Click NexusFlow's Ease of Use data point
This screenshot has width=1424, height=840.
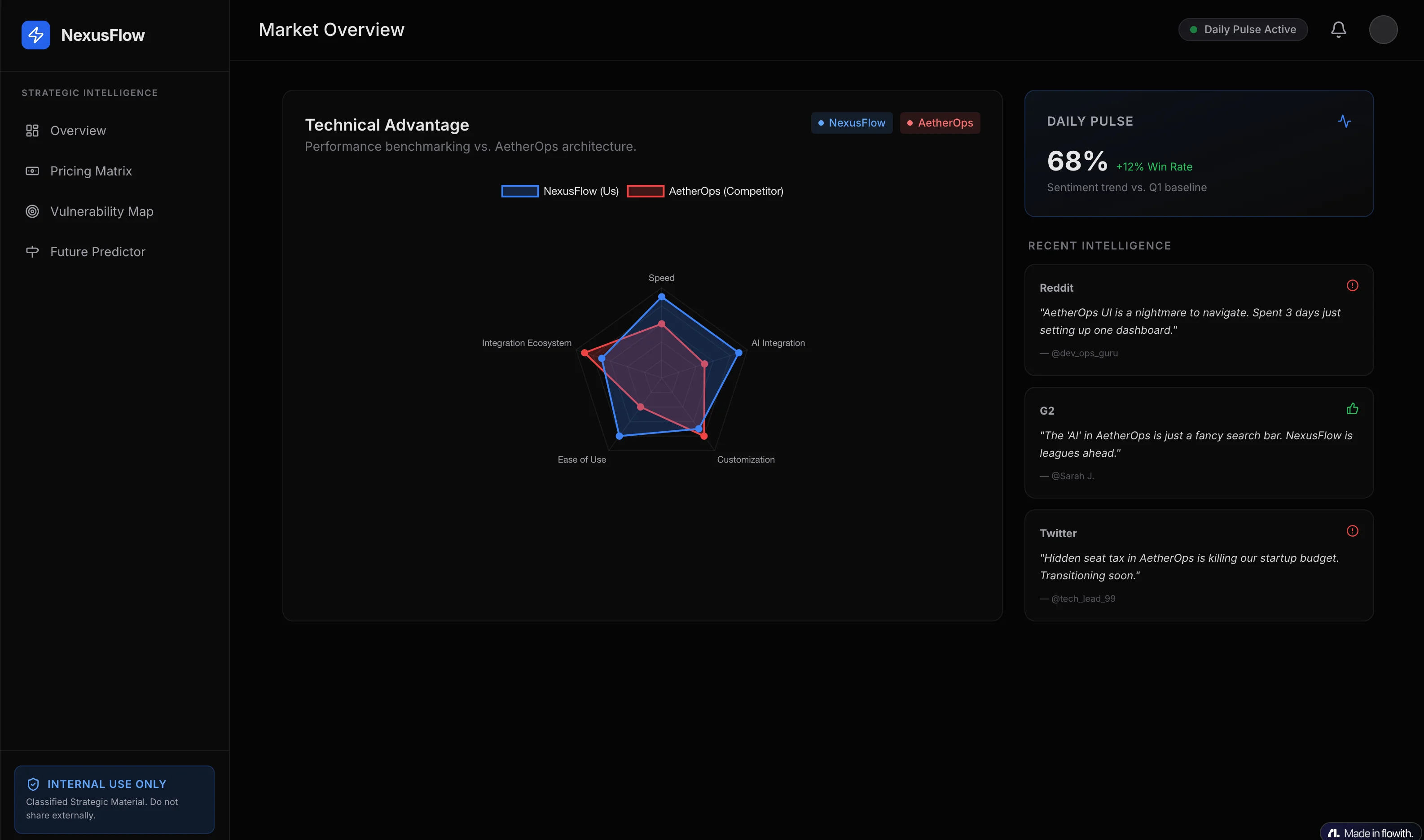click(619, 436)
